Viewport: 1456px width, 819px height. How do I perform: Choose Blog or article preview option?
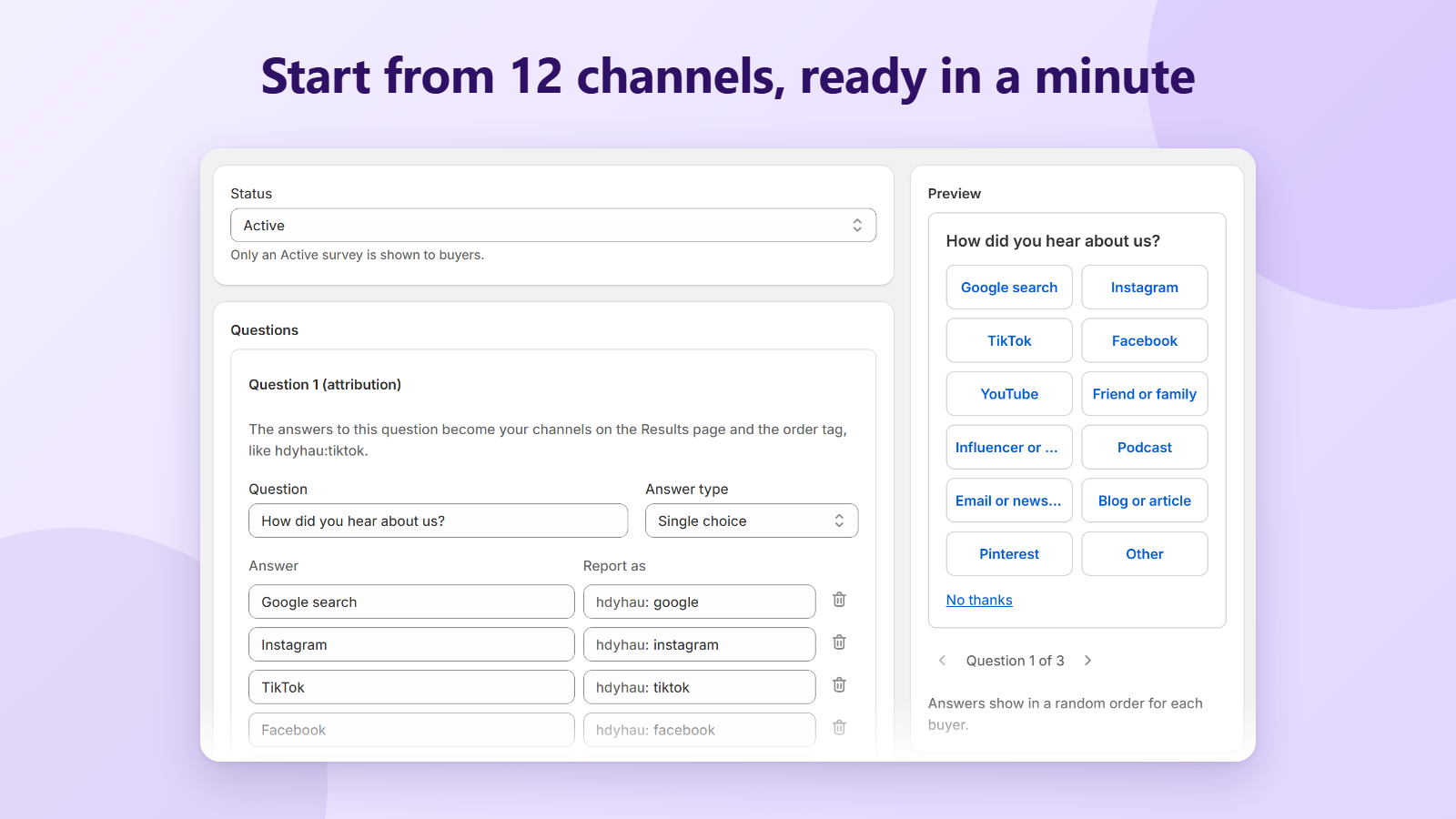(1145, 500)
